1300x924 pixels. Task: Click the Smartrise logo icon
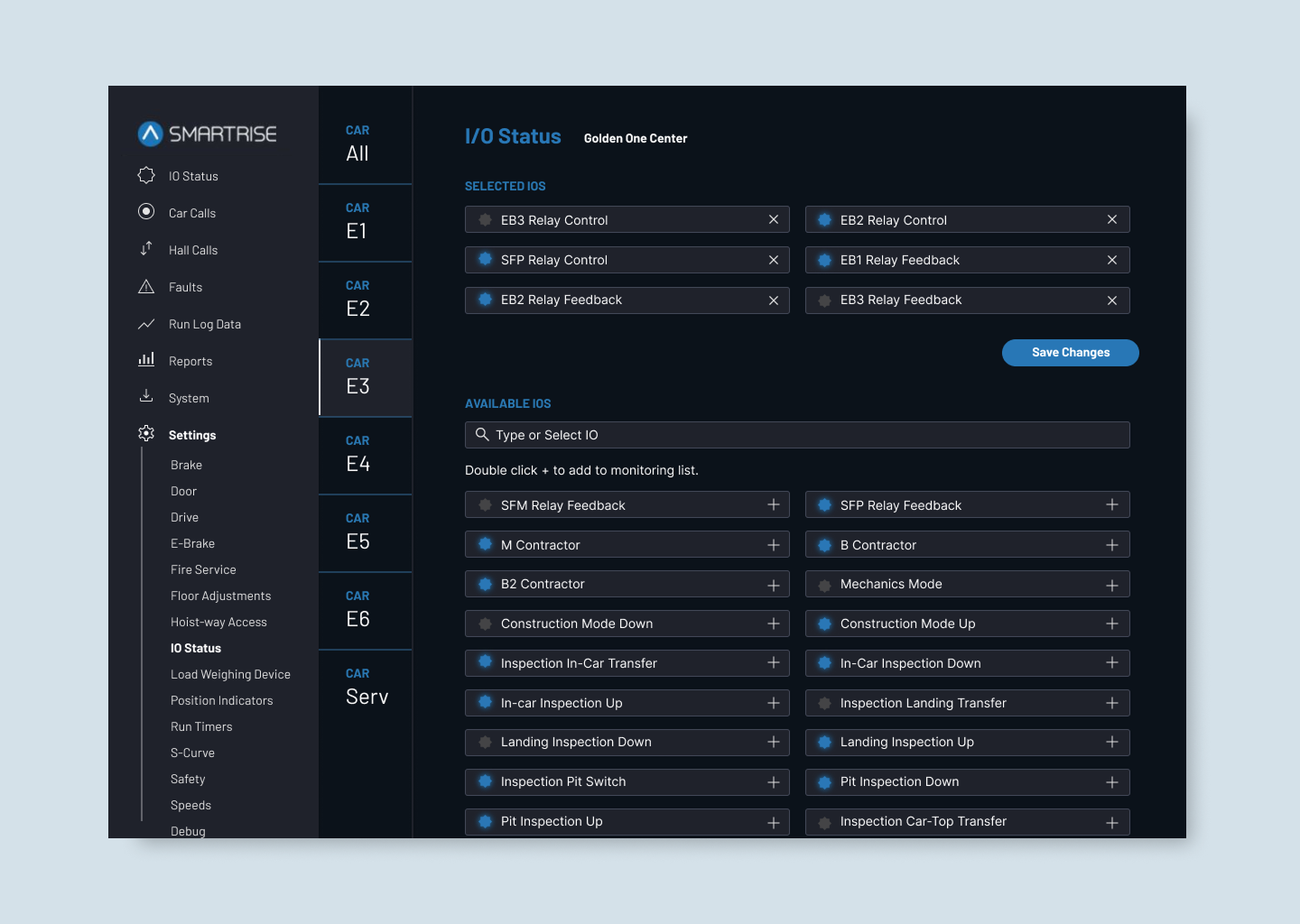[x=150, y=134]
